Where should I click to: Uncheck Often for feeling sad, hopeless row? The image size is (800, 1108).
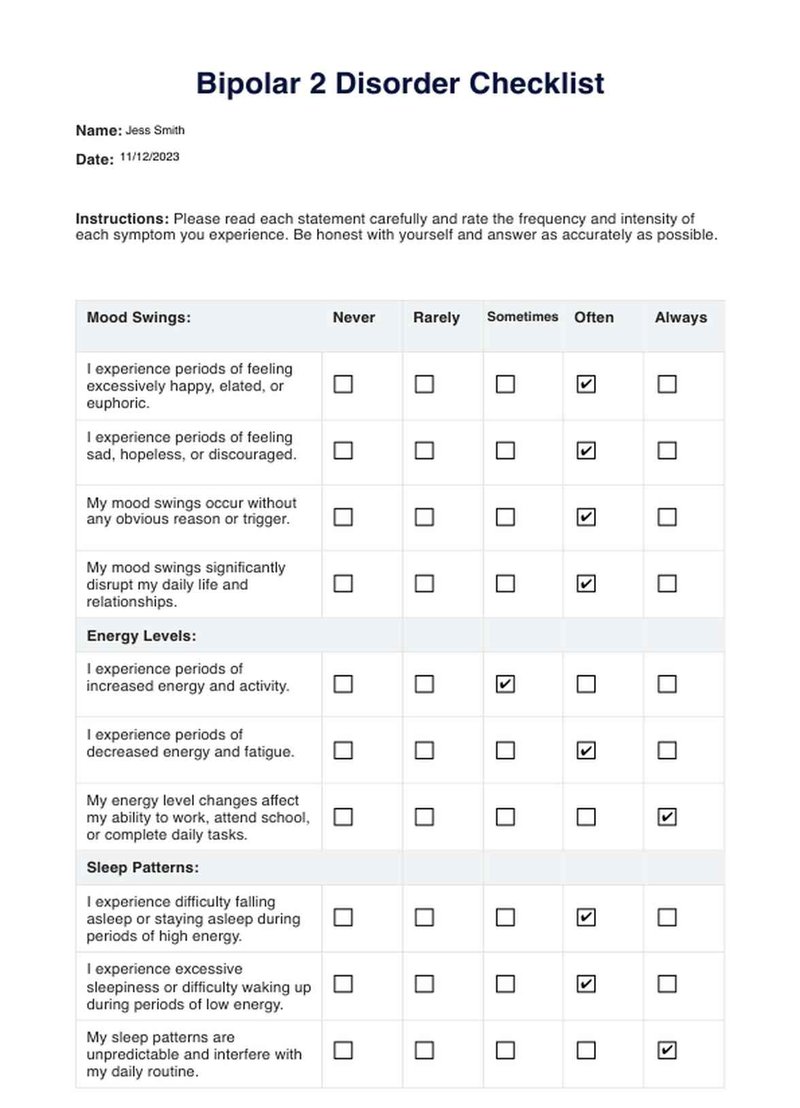[x=586, y=450]
